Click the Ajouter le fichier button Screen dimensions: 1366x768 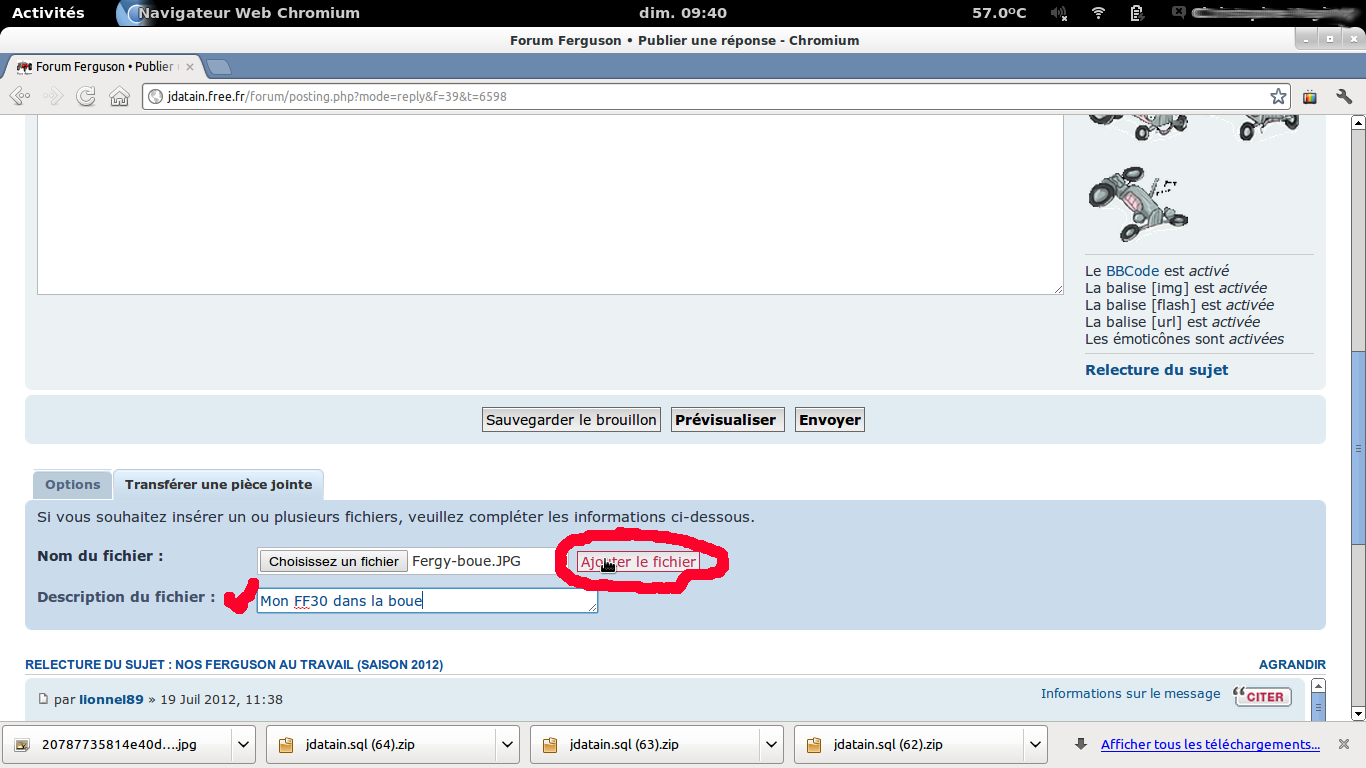638,562
